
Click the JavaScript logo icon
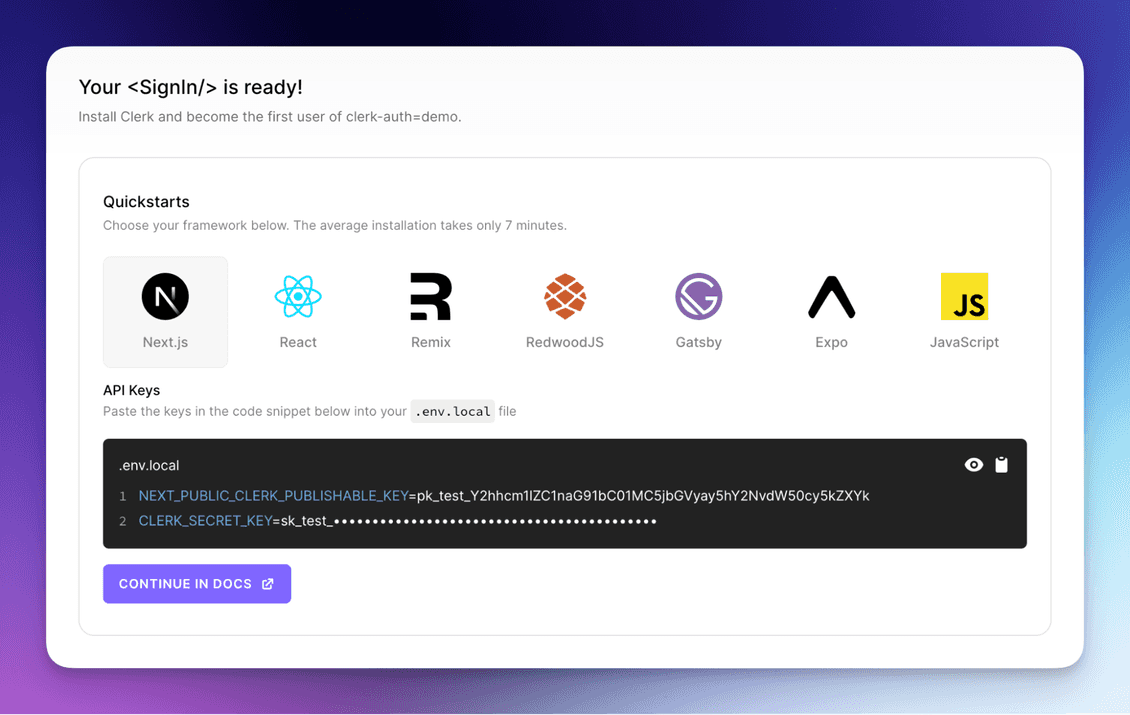964,296
